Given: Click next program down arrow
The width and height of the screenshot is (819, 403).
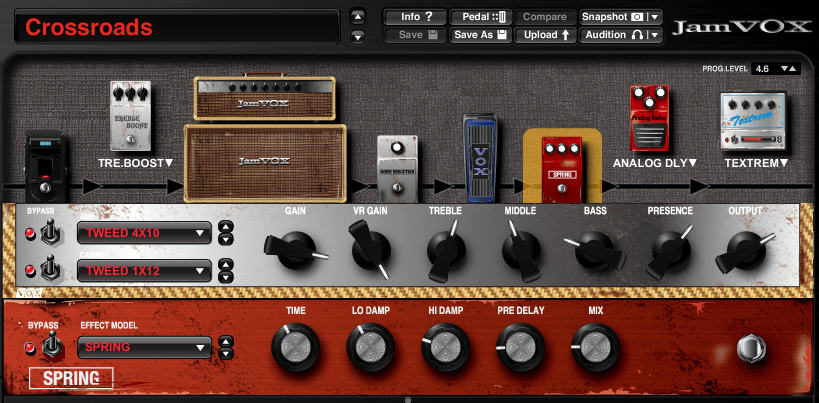Looking at the screenshot, I should pos(357,37).
